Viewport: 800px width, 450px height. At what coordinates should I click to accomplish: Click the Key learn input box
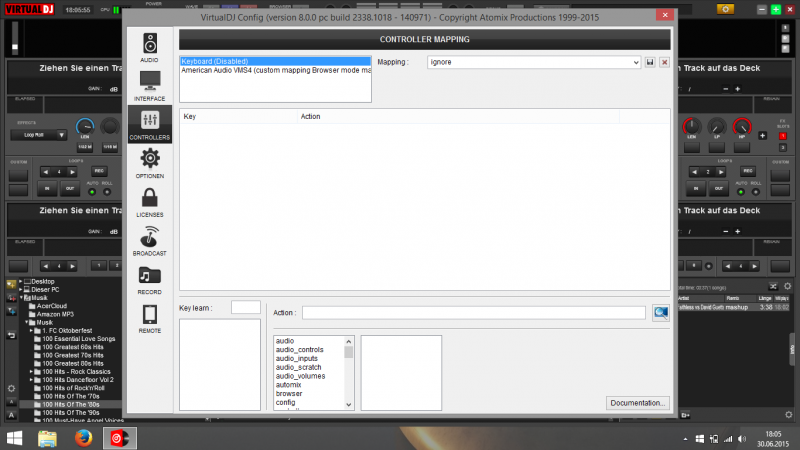pyautogui.click(x=245, y=307)
